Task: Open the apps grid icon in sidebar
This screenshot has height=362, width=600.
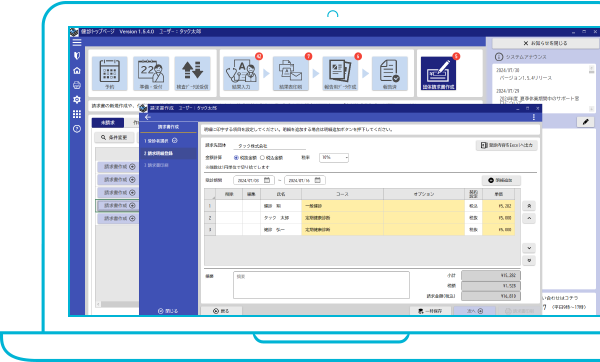Action: tap(77, 114)
